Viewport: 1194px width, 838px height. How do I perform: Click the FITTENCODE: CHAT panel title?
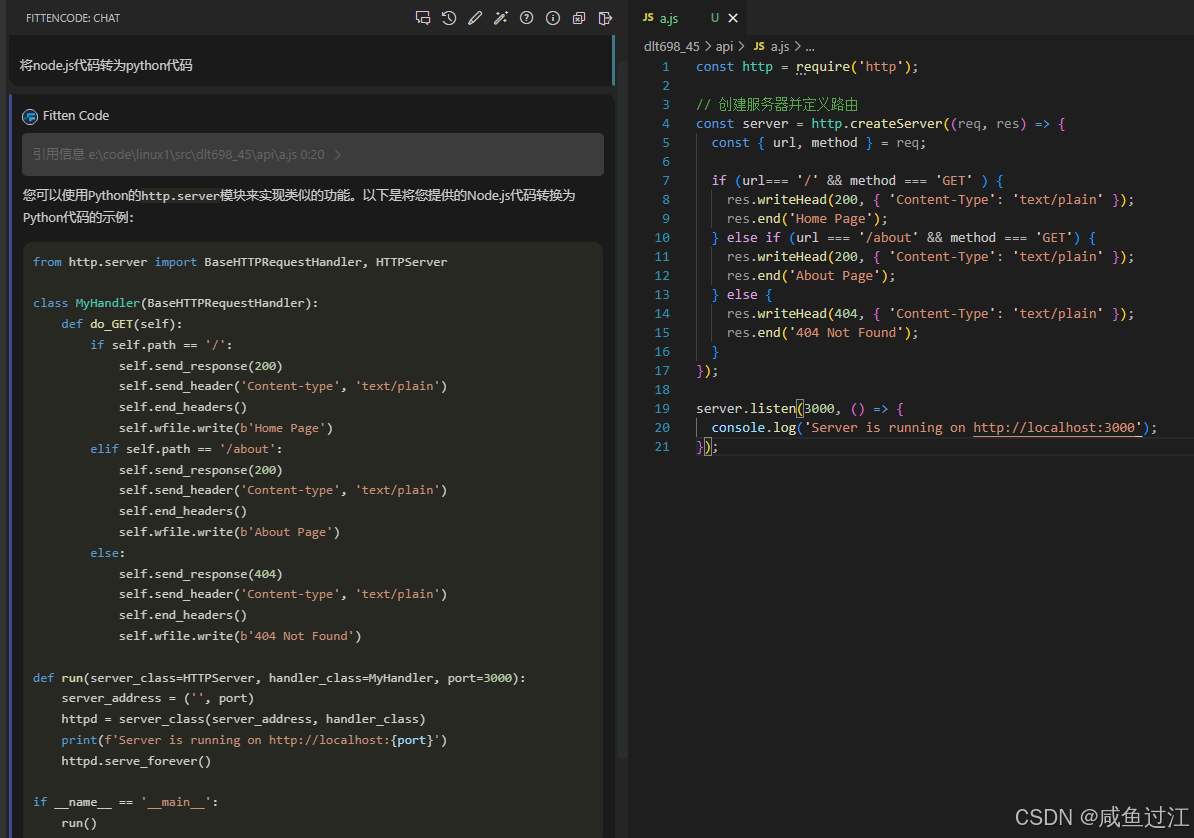tap(73, 18)
